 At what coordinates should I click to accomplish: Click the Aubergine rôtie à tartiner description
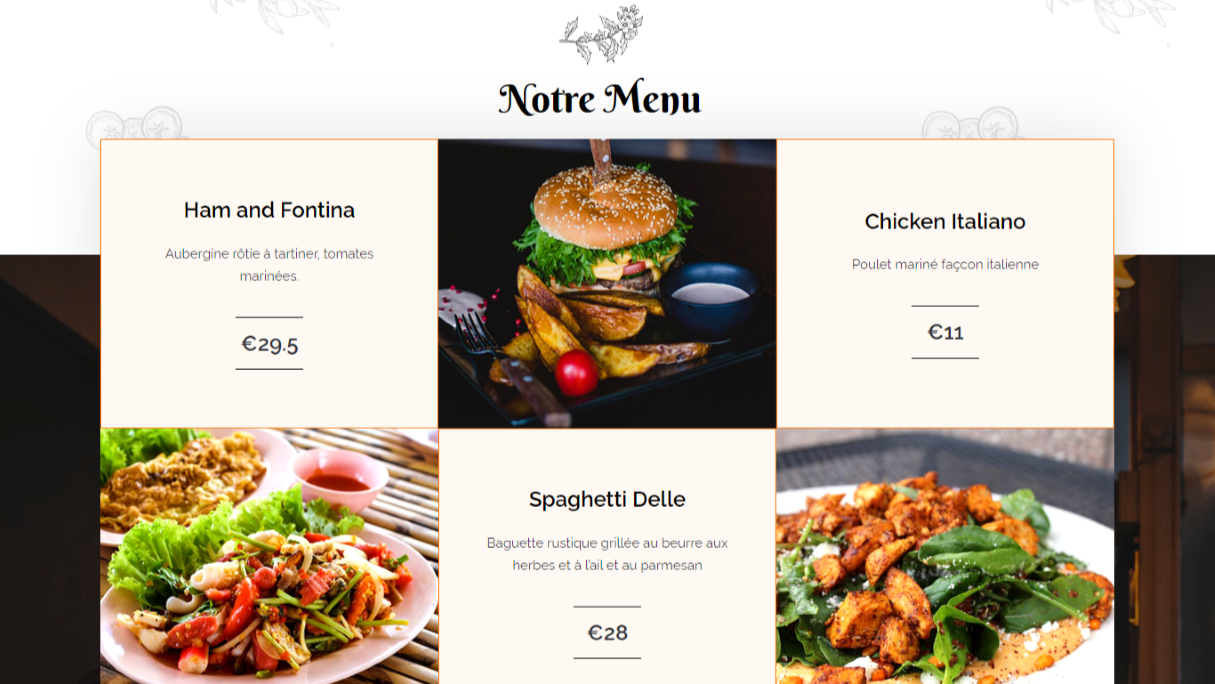(x=269, y=265)
